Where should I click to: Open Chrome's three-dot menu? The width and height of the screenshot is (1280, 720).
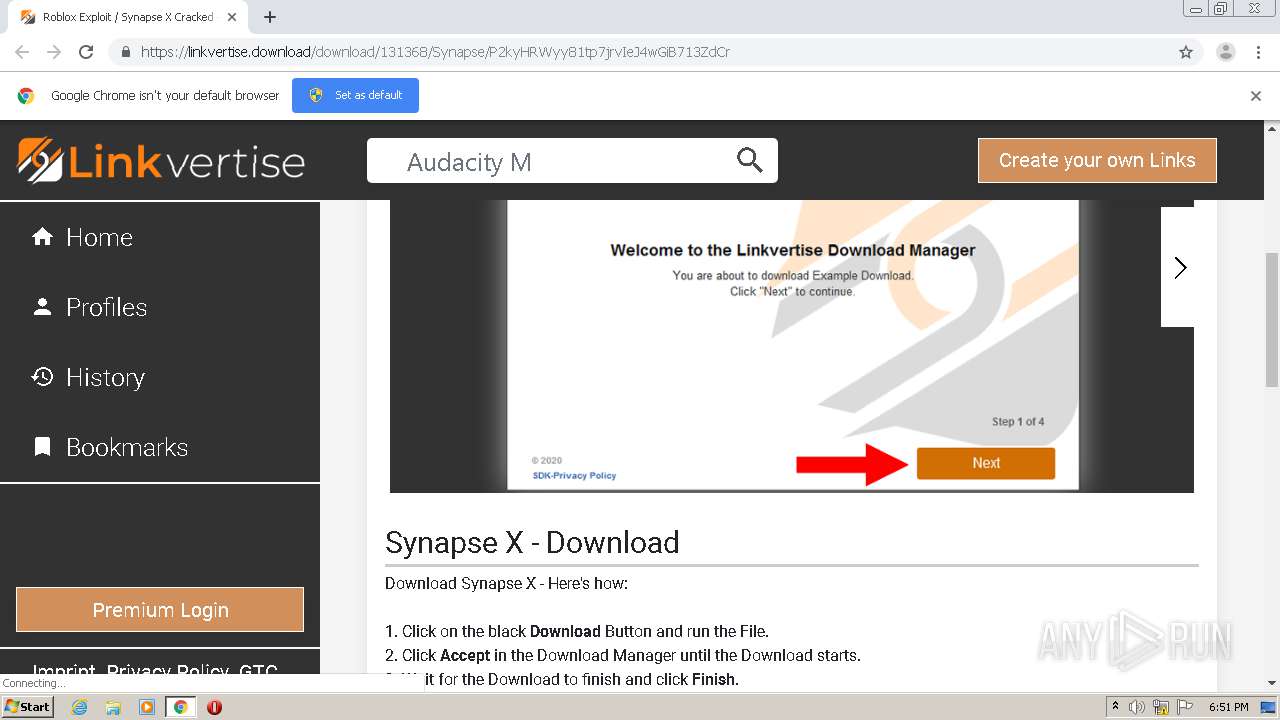(1259, 52)
